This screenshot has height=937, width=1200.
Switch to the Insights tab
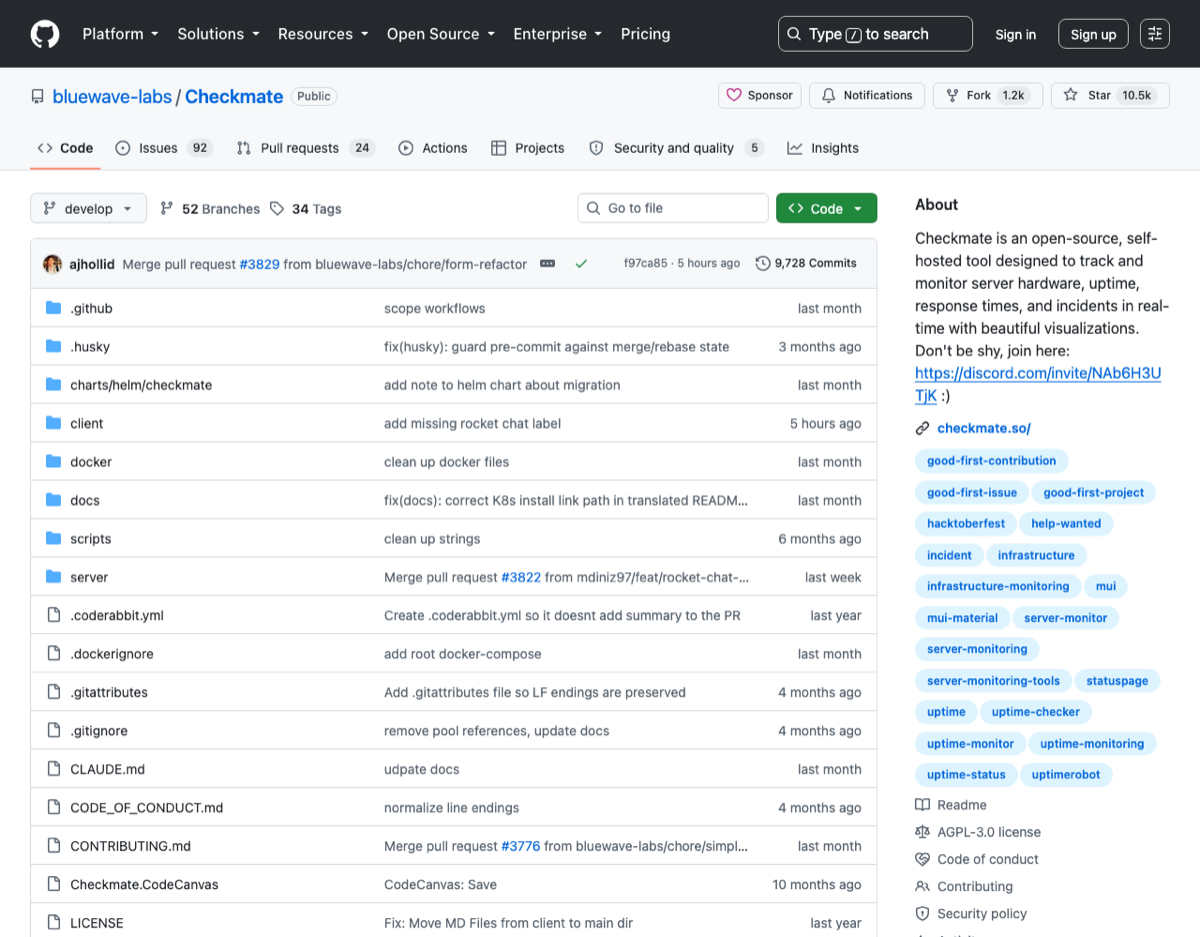(x=823, y=148)
